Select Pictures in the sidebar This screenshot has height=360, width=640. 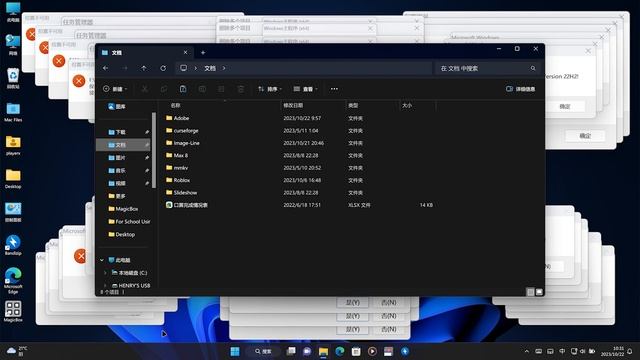coord(124,158)
